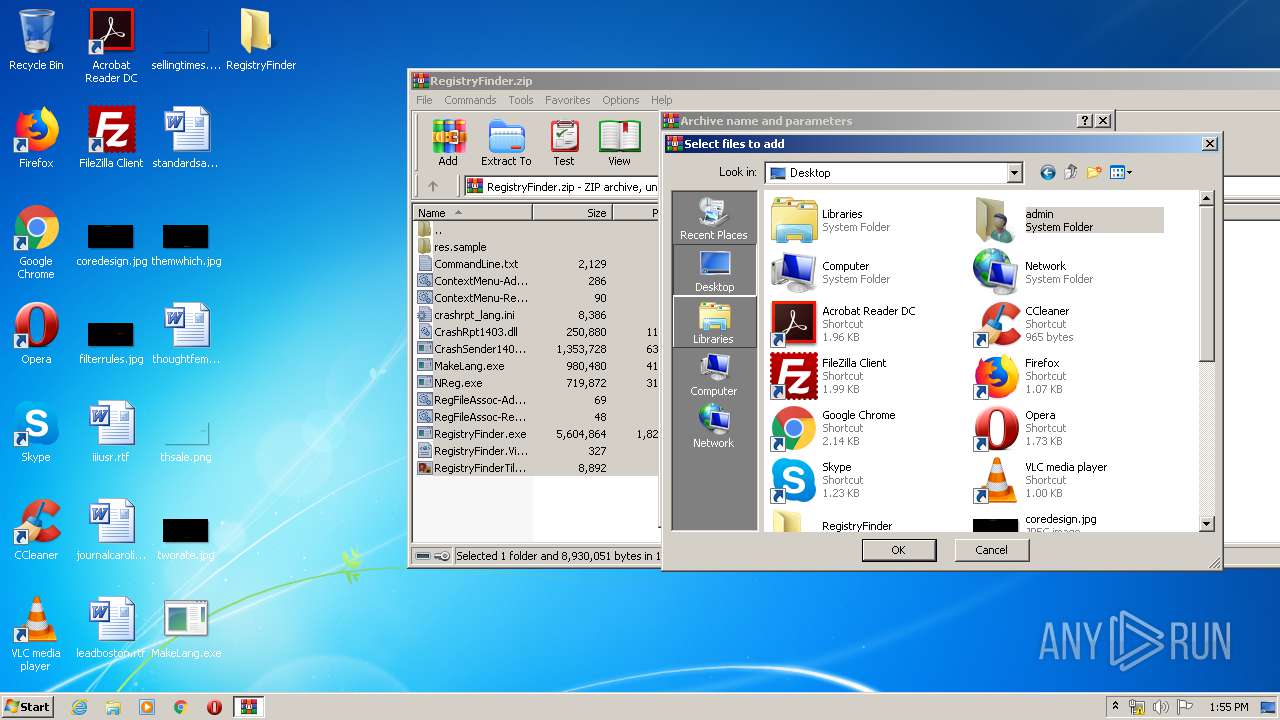Click help button of Archive name dialog
This screenshot has height=720, width=1280.
pos(1085,121)
